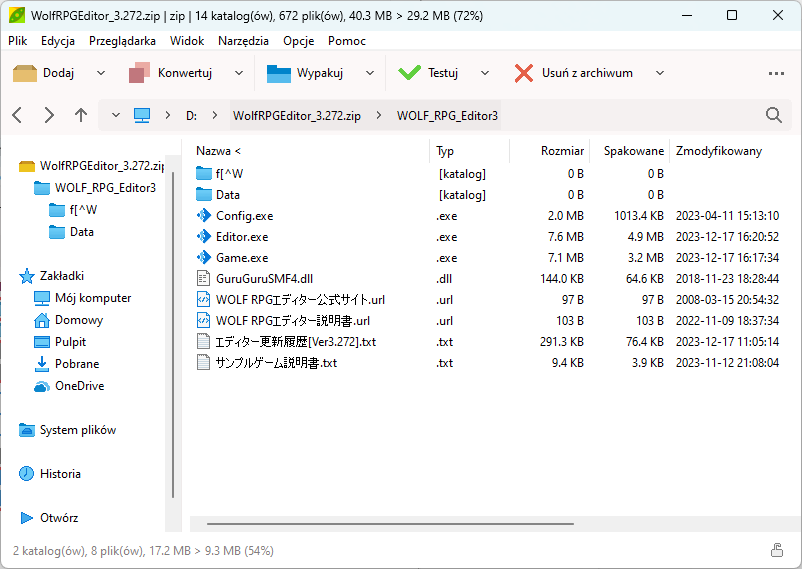
Task: Click the Wypakuj blue folder icon
Action: [279, 73]
